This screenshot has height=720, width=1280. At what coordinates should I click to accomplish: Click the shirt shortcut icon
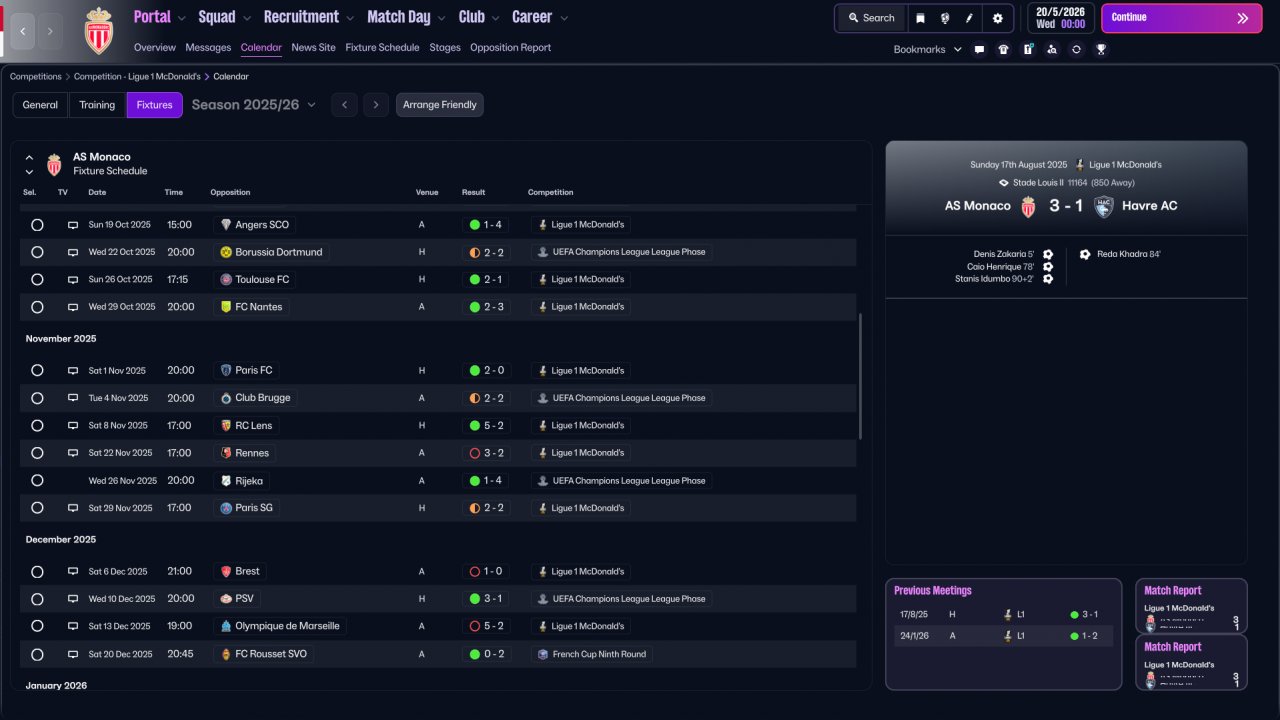(x=1004, y=49)
